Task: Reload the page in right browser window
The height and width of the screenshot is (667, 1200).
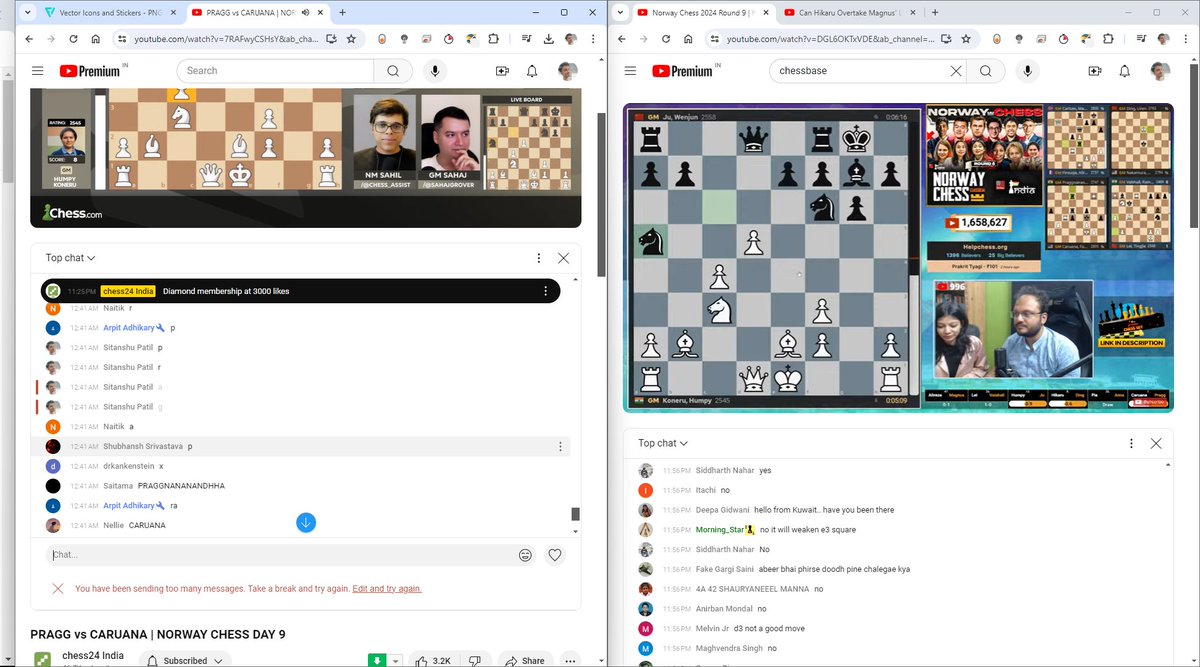Action: pyautogui.click(x=667, y=39)
